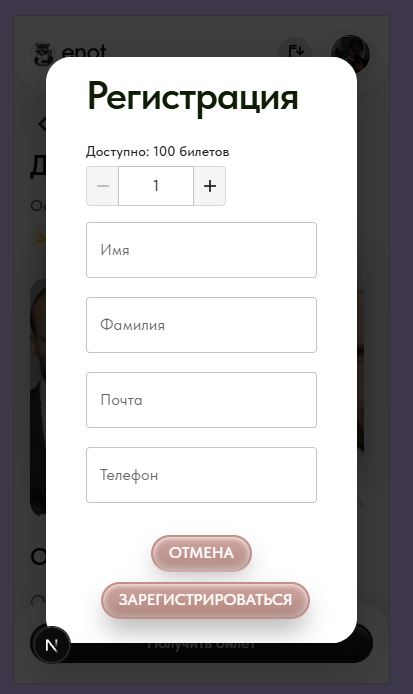This screenshot has height=694, width=413.
Task: Submit form via ЗАРЕГИСТРИРОВАТЬСЯ button
Action: click(205, 600)
